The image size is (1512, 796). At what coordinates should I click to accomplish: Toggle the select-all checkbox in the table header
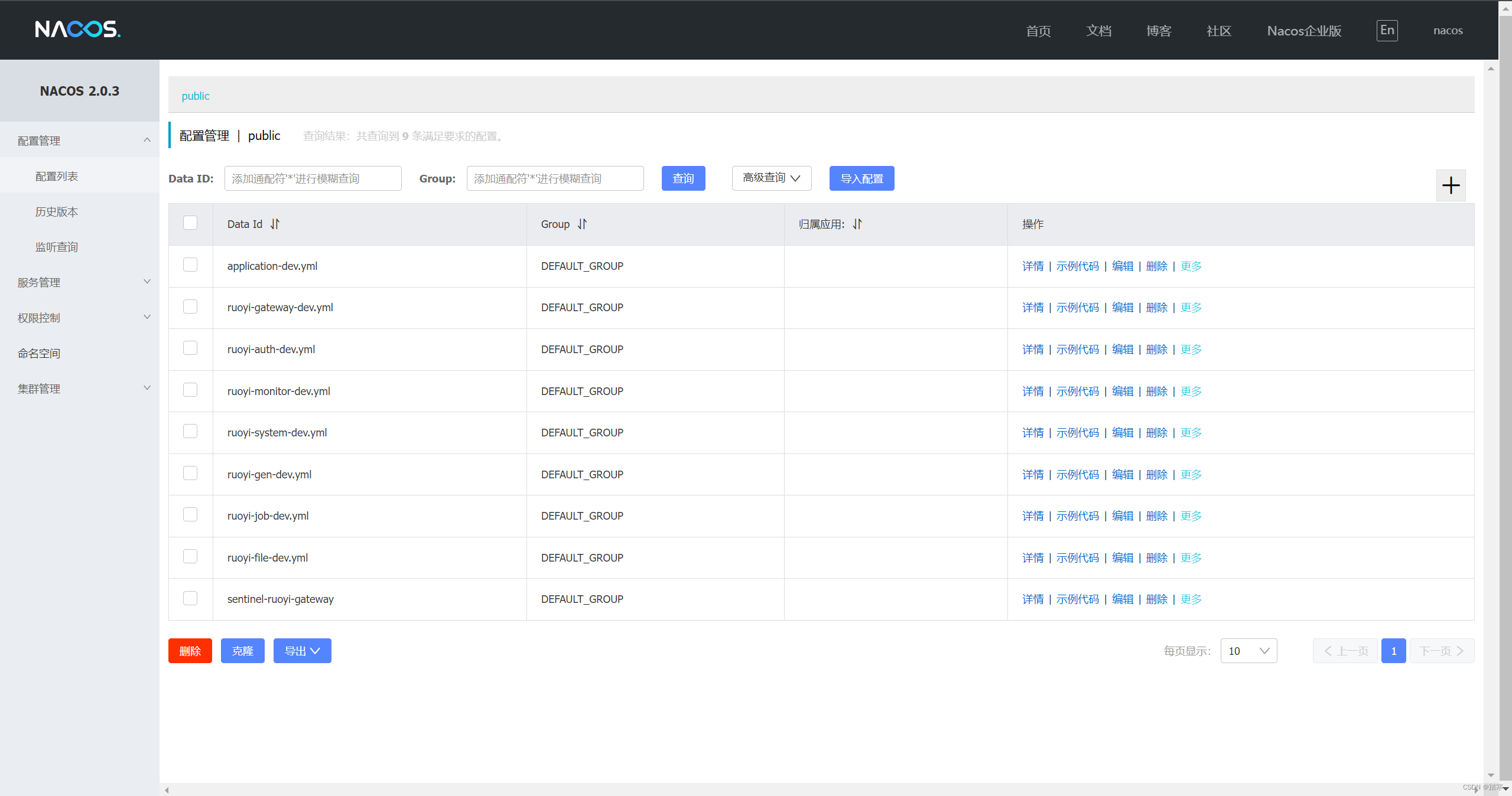click(190, 223)
